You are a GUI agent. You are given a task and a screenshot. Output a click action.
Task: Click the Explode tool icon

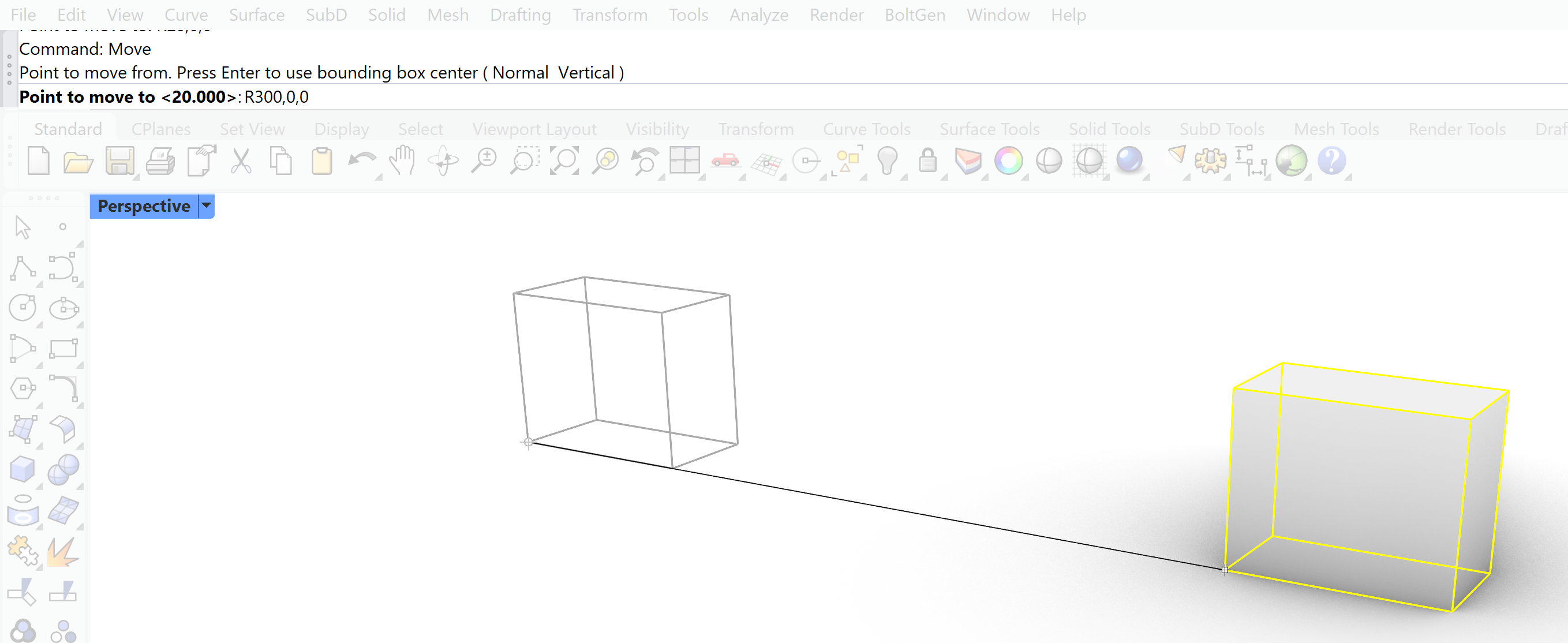(x=62, y=551)
